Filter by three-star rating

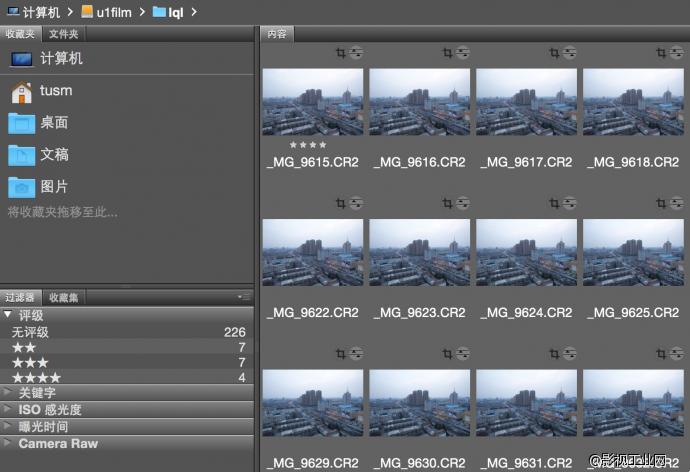[x=127, y=362]
